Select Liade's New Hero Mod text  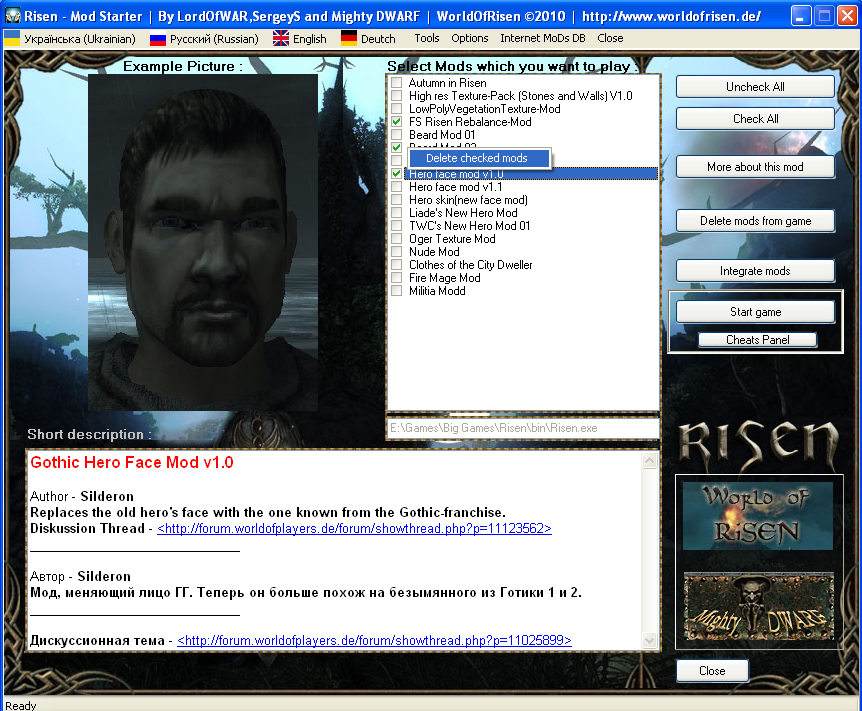click(463, 213)
